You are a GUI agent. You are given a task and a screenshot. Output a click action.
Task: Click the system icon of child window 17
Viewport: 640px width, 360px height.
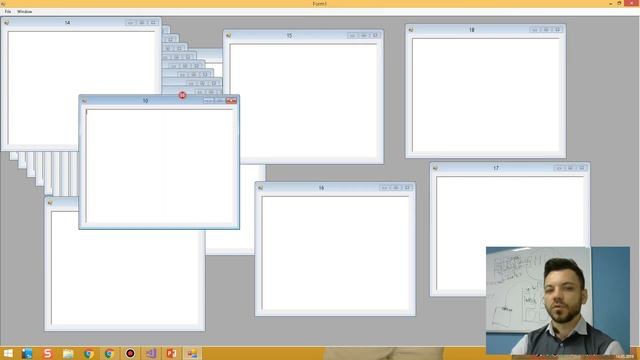(435, 168)
